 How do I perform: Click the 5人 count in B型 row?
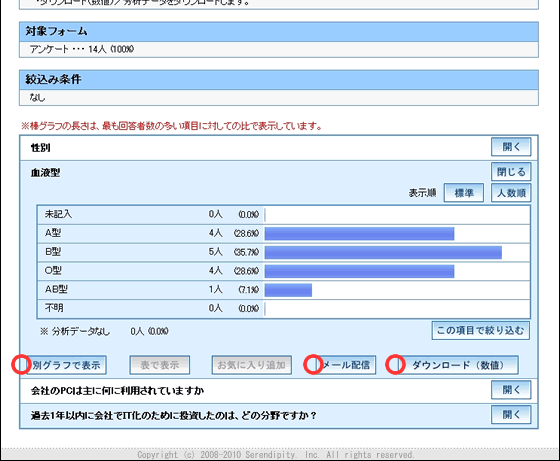216,252
